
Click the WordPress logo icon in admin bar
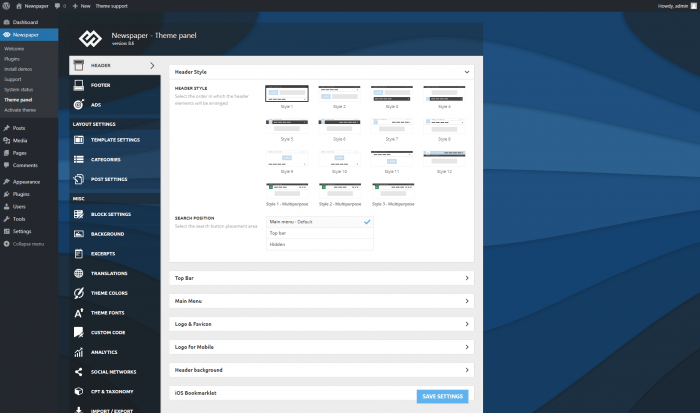pos(6,6)
